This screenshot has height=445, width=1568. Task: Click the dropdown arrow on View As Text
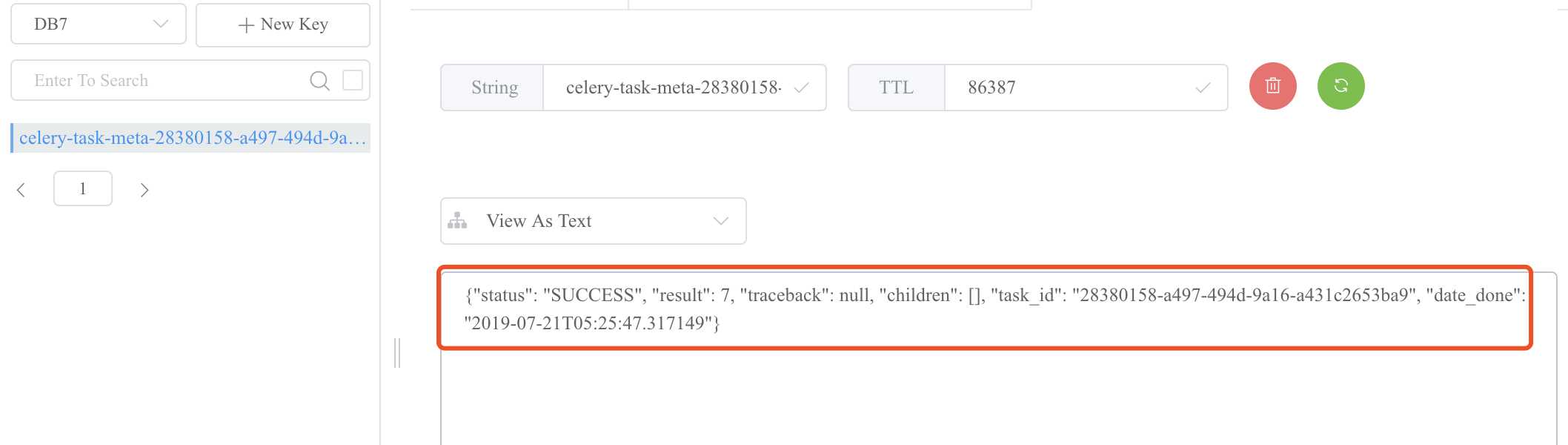coord(721,221)
